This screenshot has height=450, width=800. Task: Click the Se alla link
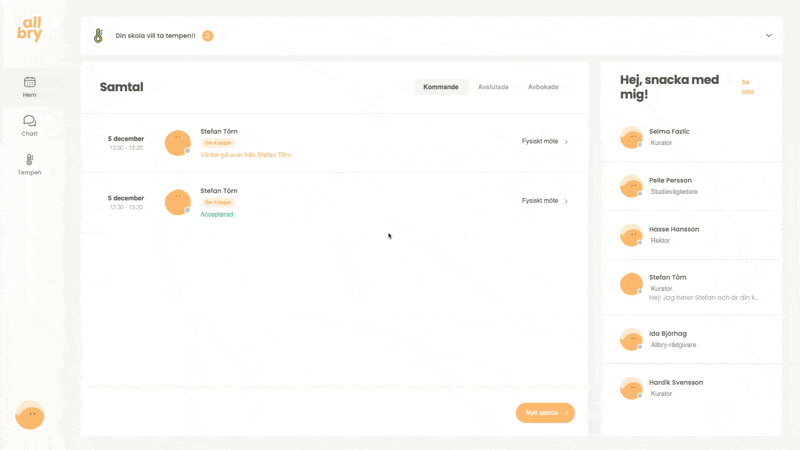tap(747, 86)
